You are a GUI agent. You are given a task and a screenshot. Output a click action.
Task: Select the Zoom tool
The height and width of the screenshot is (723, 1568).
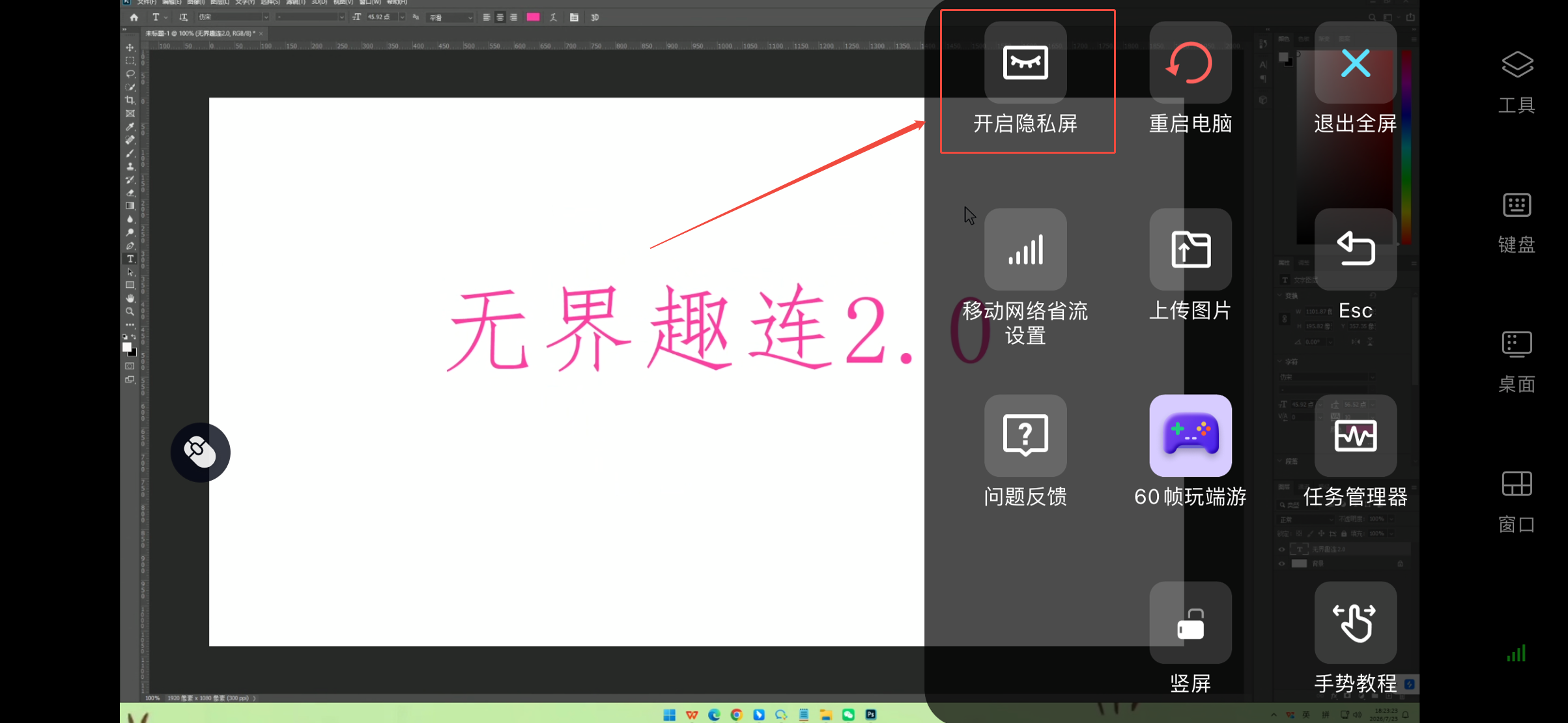130,312
